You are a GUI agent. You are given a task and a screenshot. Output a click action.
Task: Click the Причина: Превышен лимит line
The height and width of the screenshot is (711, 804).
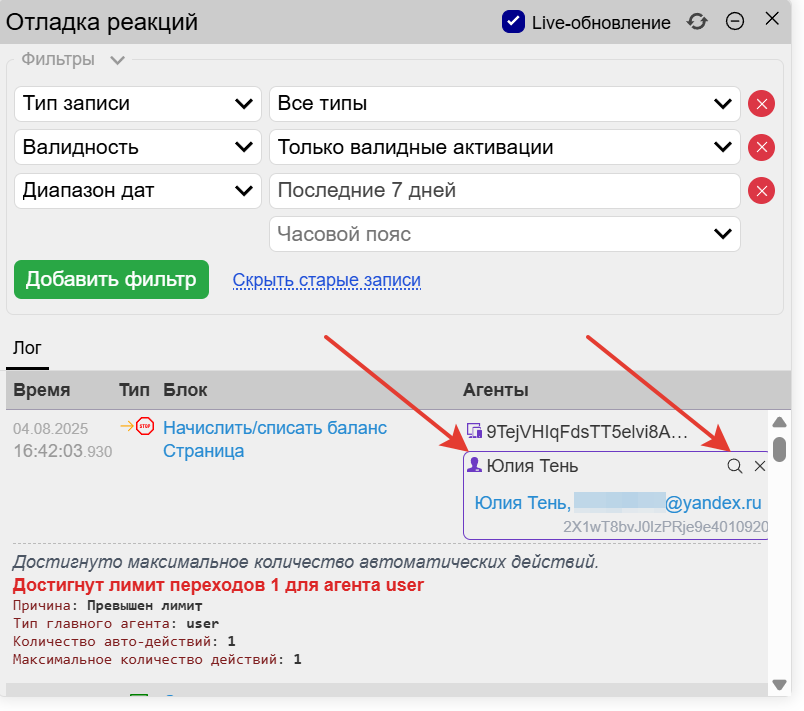108,606
